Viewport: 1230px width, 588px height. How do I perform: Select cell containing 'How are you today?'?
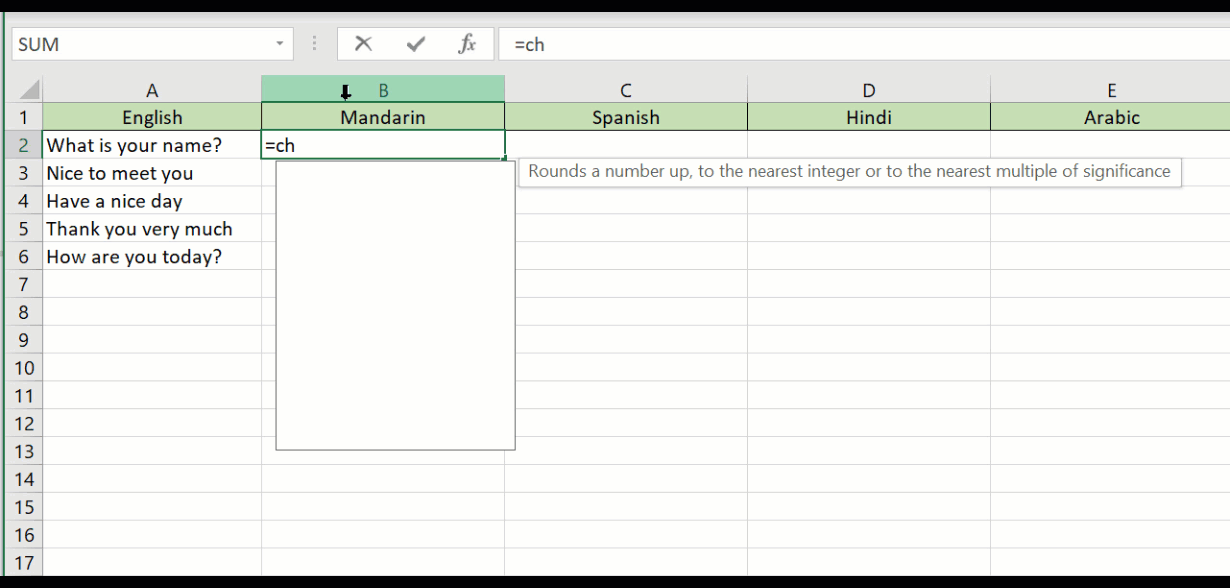[x=152, y=257]
